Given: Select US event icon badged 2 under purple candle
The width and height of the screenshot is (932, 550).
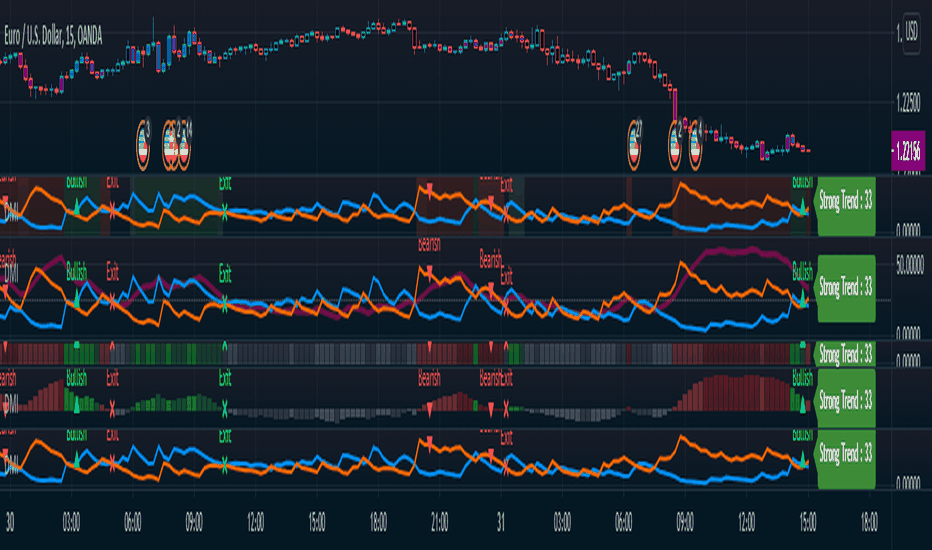Looking at the screenshot, I should 675,144.
